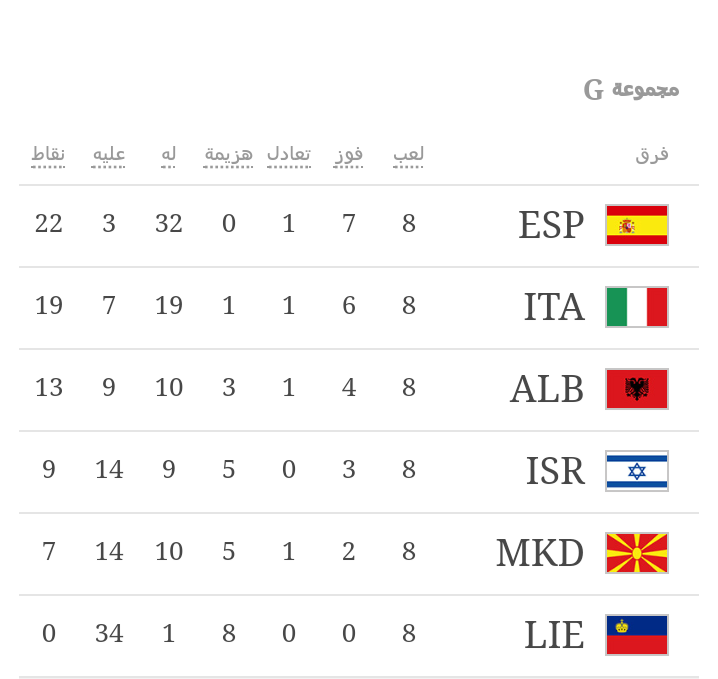Click the هزيمة losses column header
Viewport: 718px width, 679px height.
(x=229, y=154)
